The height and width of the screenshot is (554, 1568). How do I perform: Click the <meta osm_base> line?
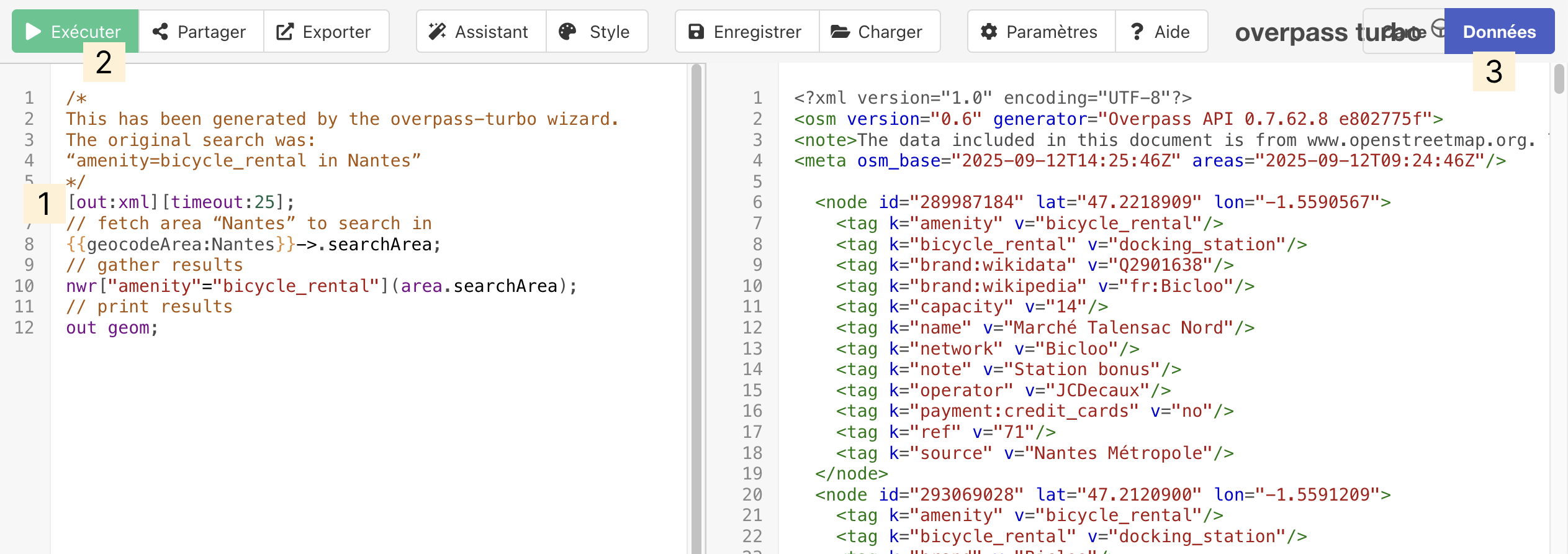pos(1150,160)
